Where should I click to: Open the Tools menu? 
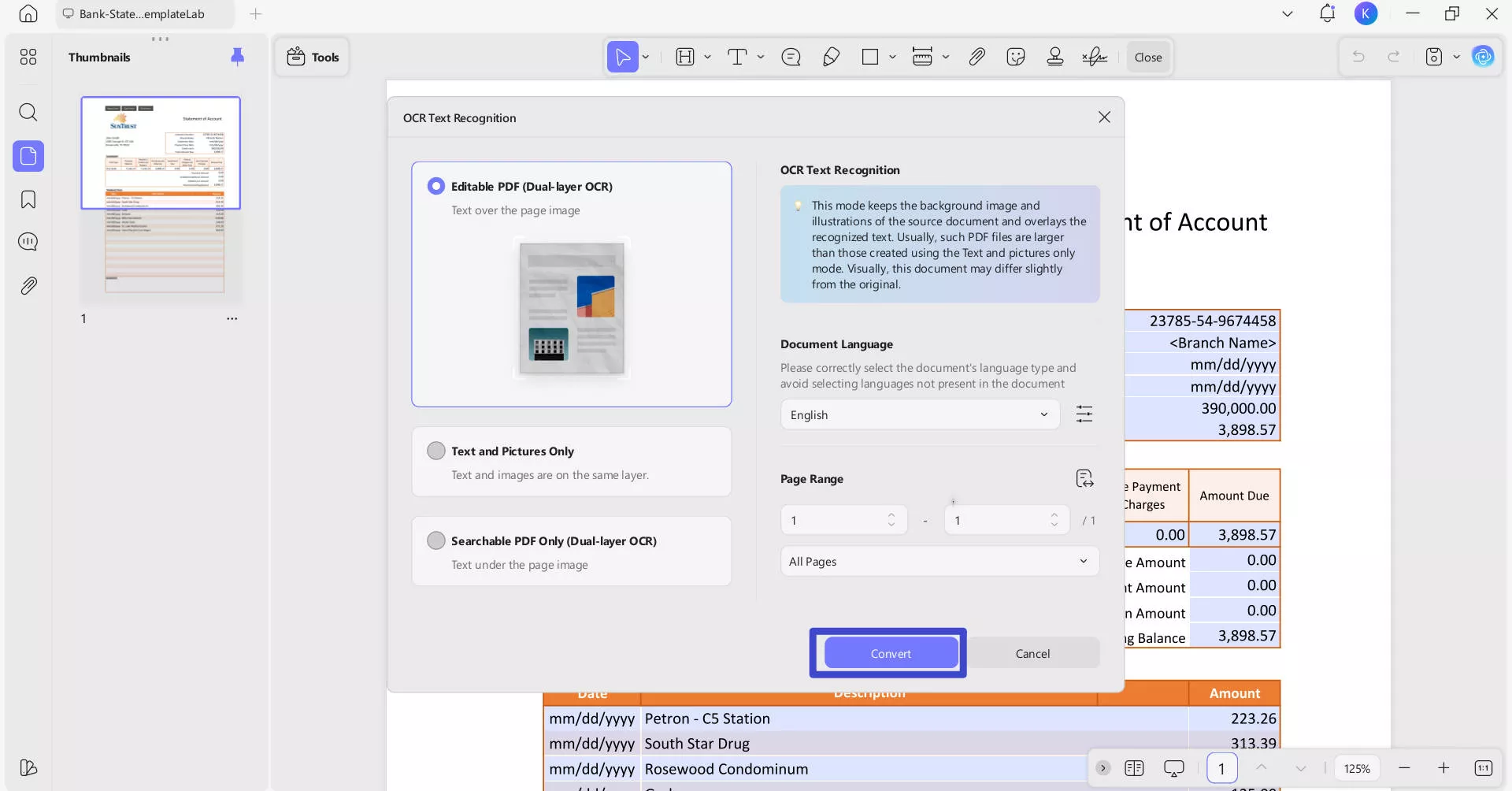point(313,57)
